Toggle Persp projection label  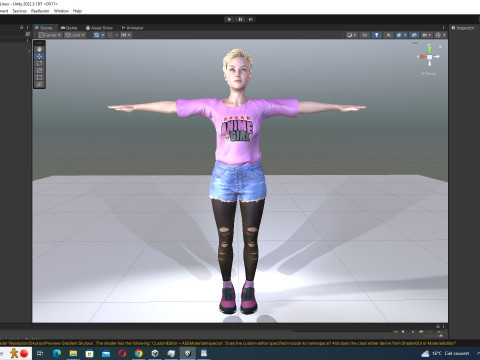(429, 74)
